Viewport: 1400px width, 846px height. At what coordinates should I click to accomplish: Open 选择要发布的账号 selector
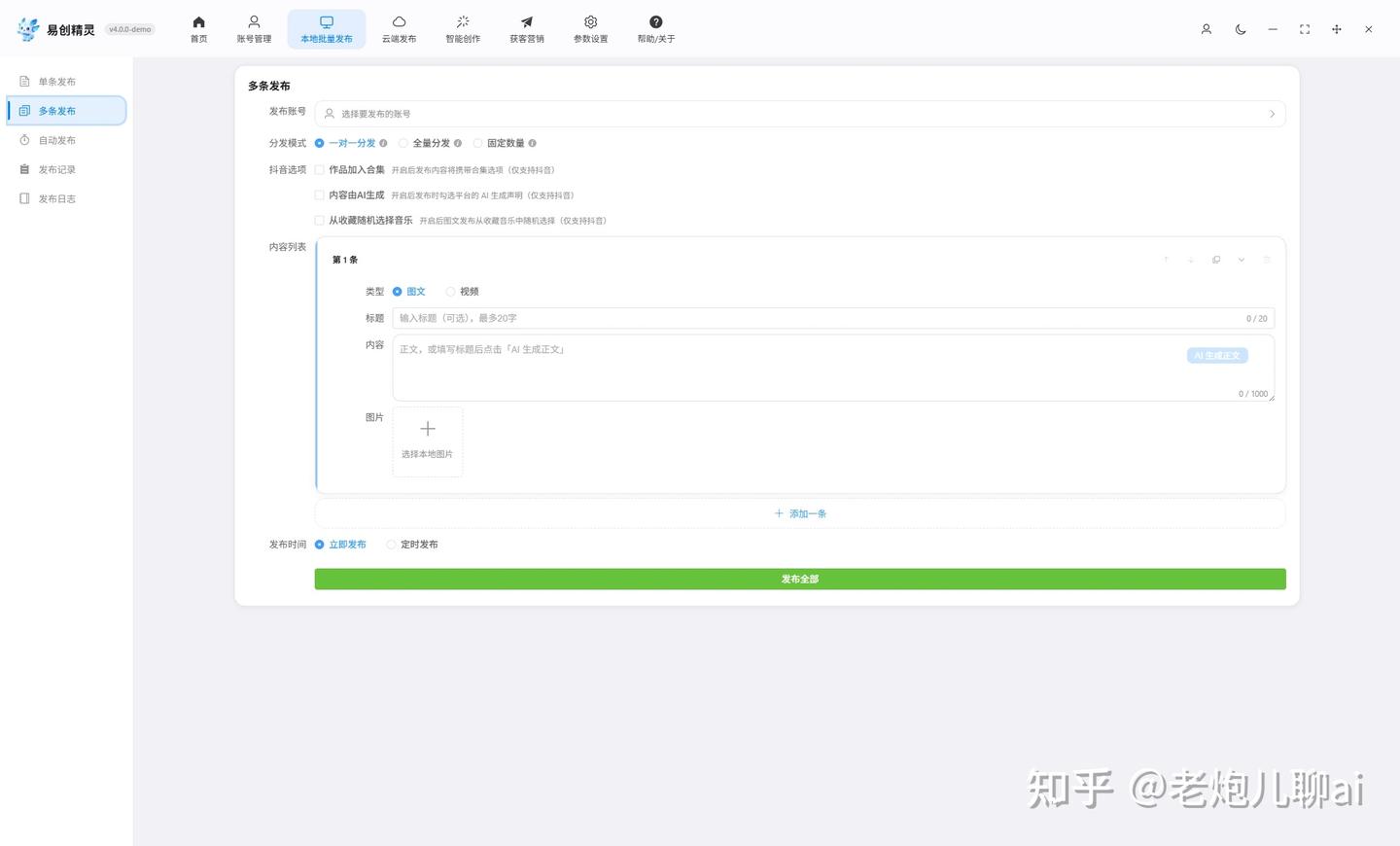pyautogui.click(x=800, y=114)
